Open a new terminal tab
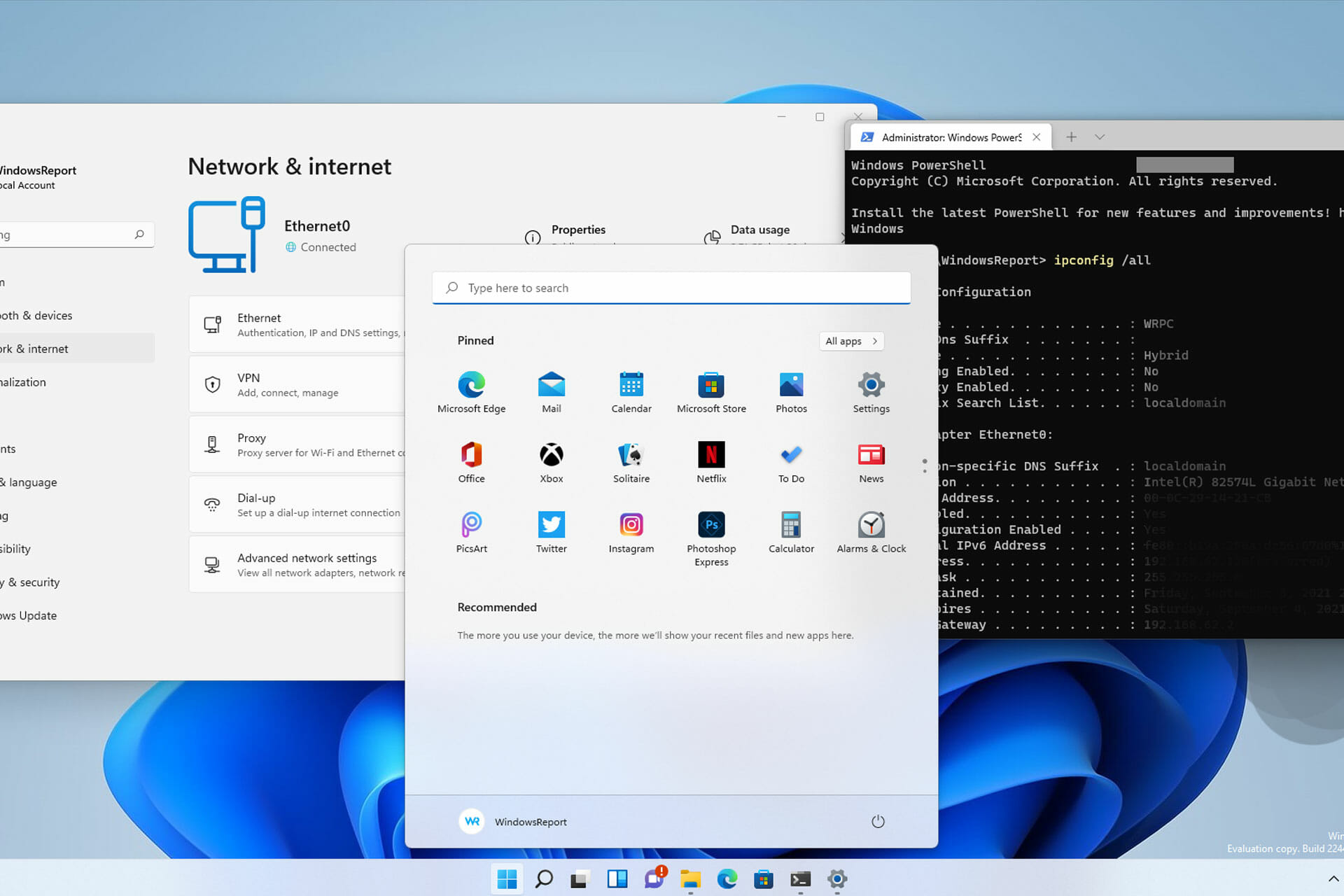 pos(1071,137)
